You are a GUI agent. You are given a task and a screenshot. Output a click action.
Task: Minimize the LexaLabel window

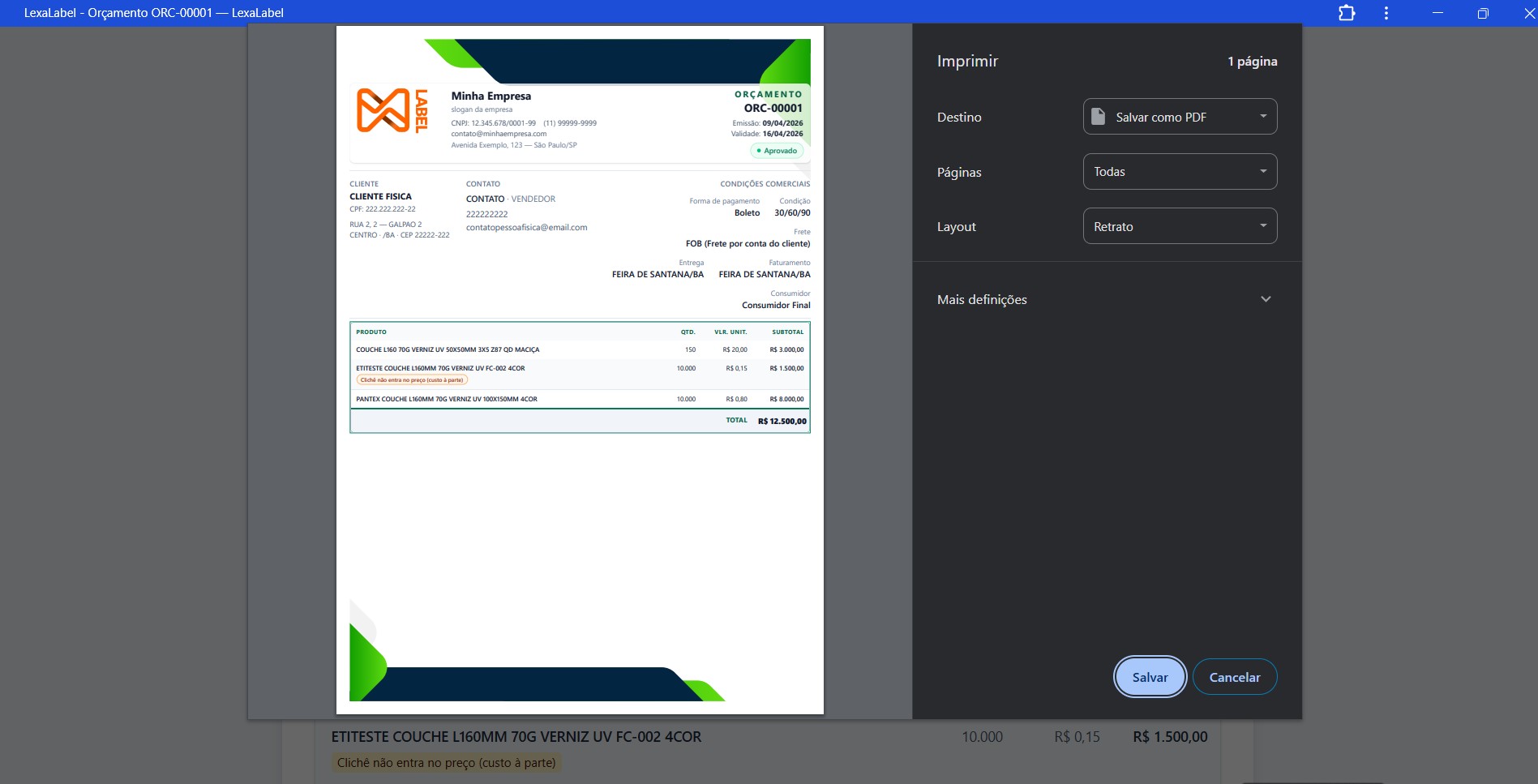[1437, 13]
